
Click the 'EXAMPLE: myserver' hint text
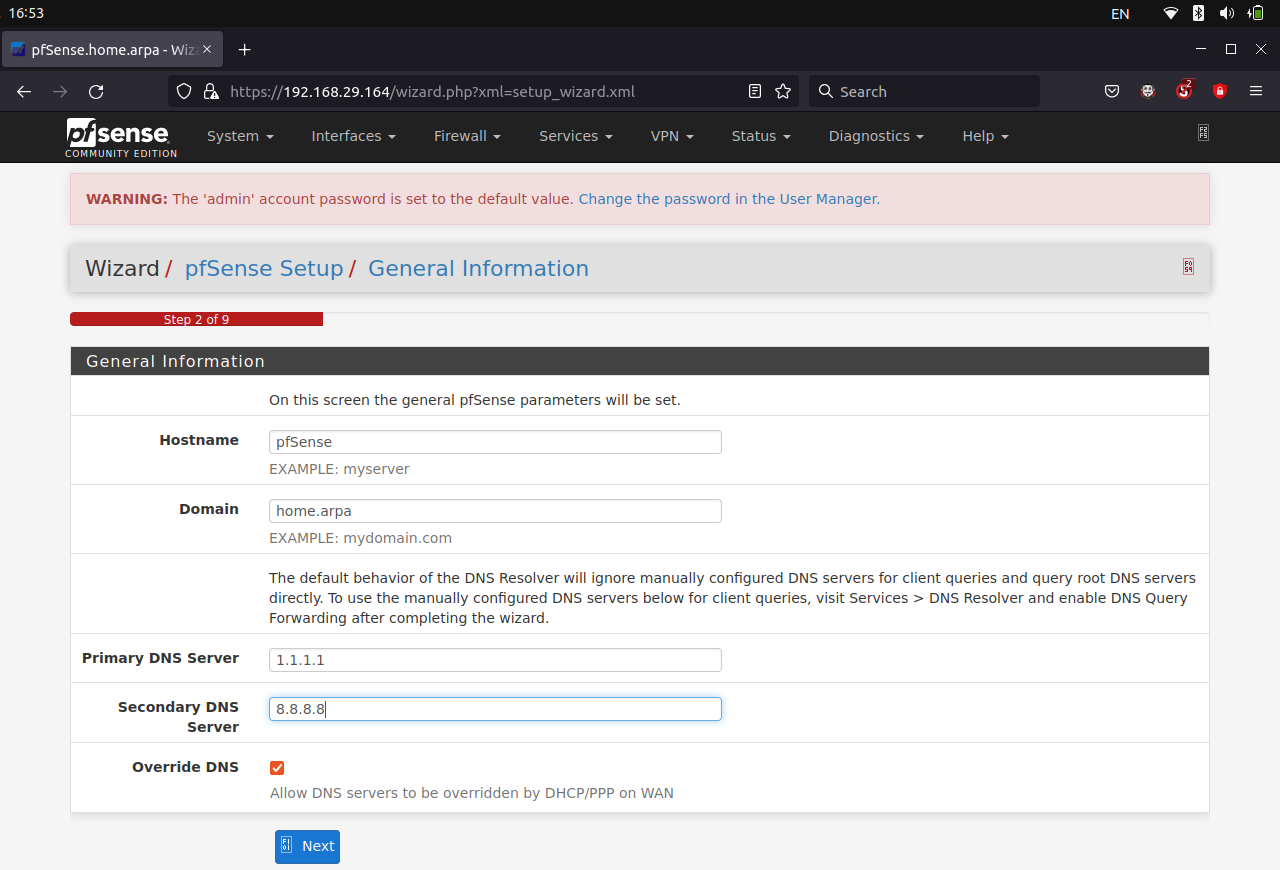click(339, 469)
